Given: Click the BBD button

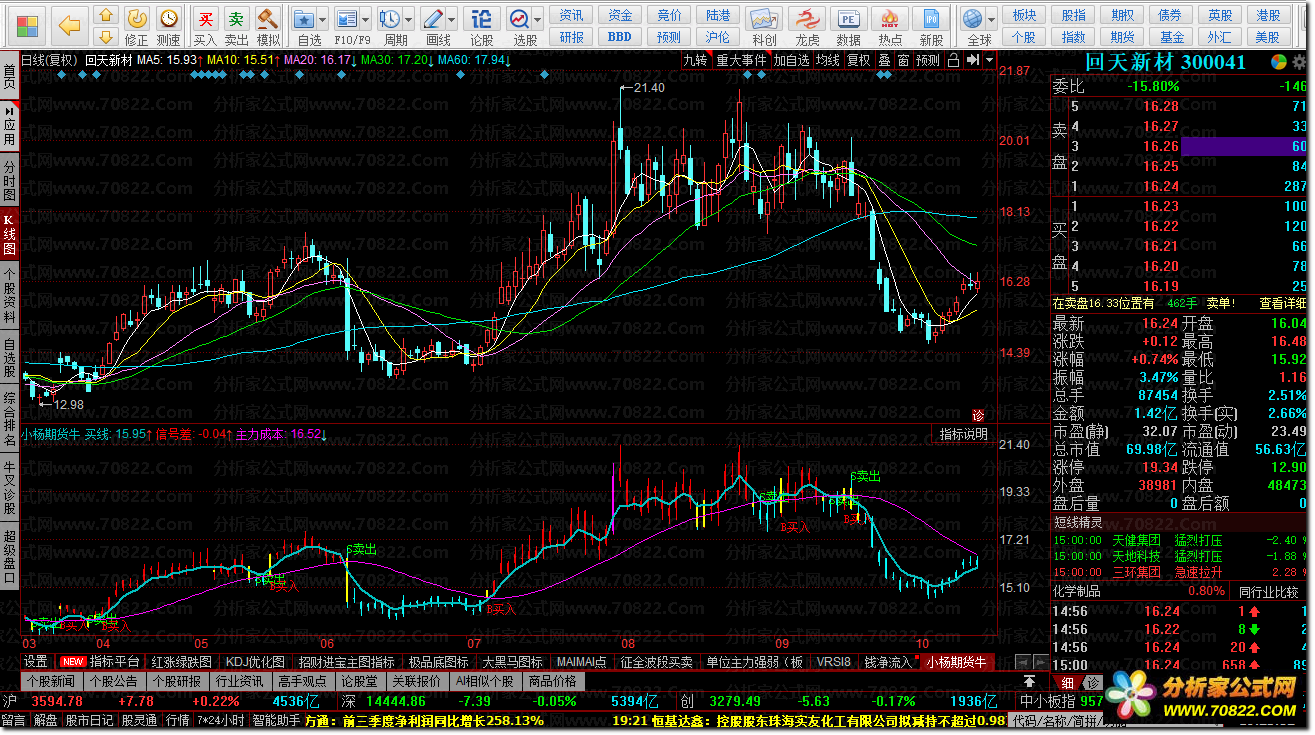Looking at the screenshot, I should click(x=620, y=37).
